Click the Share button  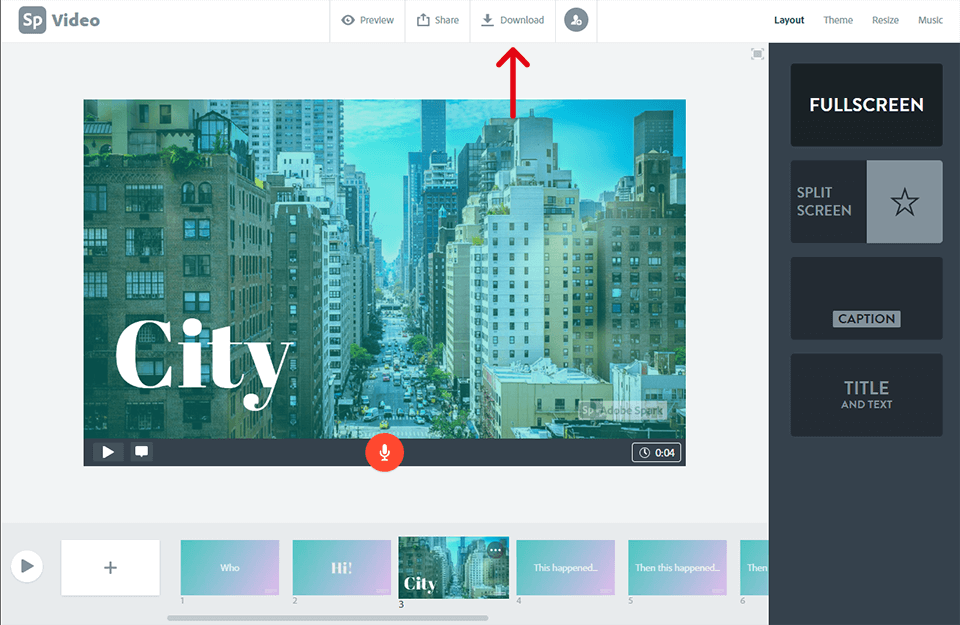pos(438,20)
